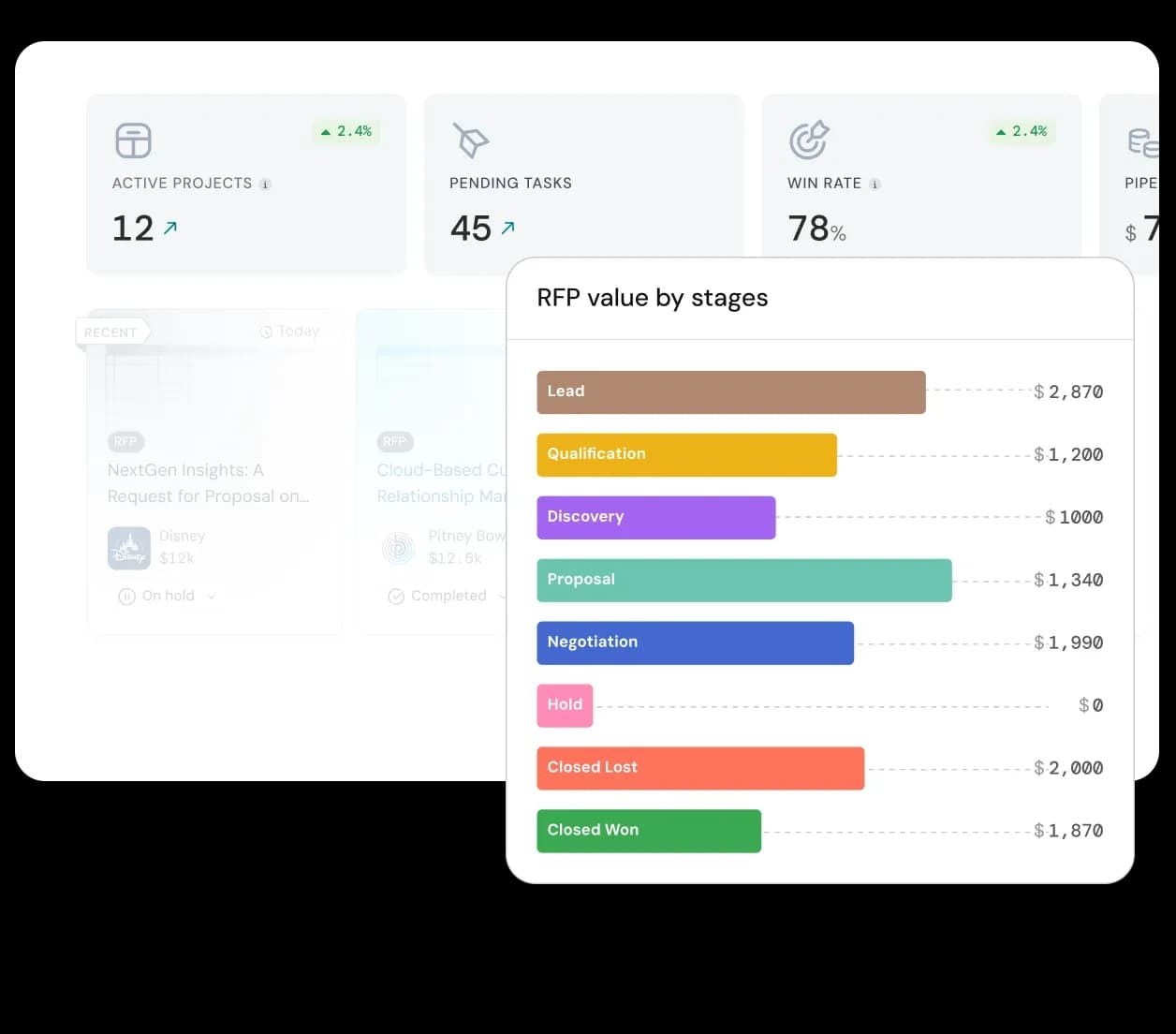Click the Completed checkmark icon
Image resolution: width=1176 pixels, height=1034 pixels.
[396, 597]
